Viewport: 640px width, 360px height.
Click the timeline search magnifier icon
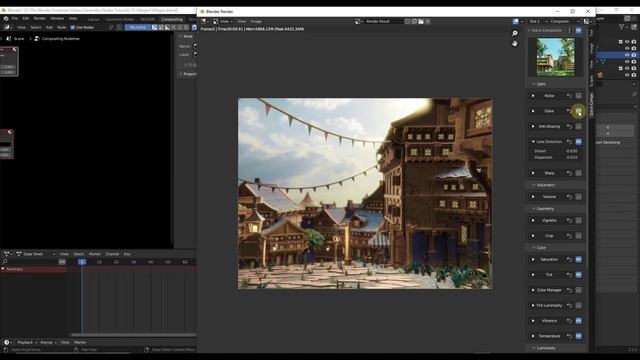click(x=5, y=262)
